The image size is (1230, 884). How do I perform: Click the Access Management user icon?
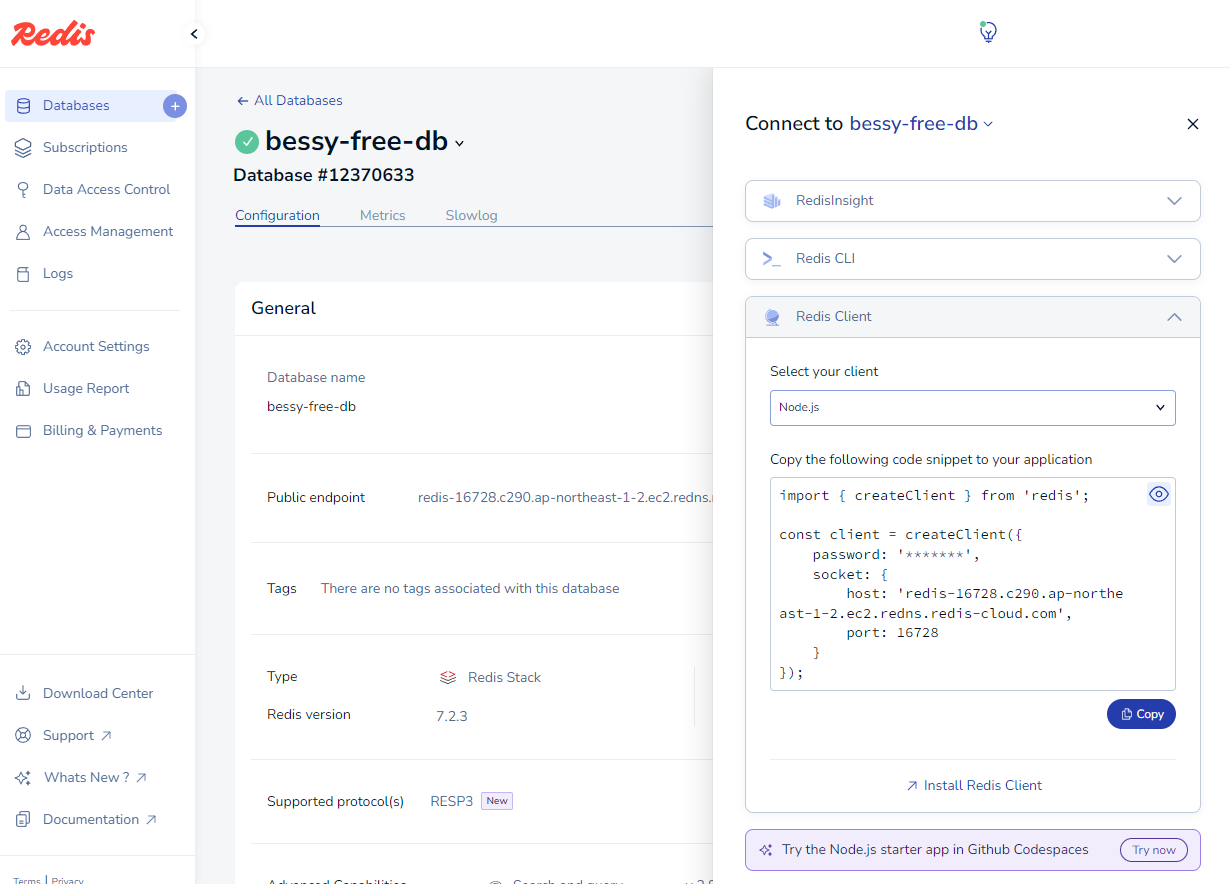click(x=23, y=231)
